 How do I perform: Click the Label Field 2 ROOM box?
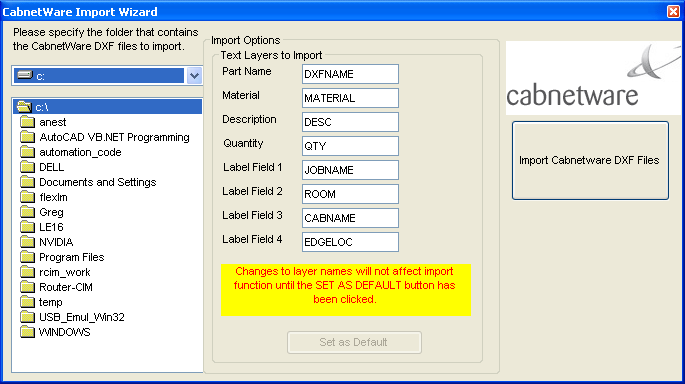click(350, 194)
